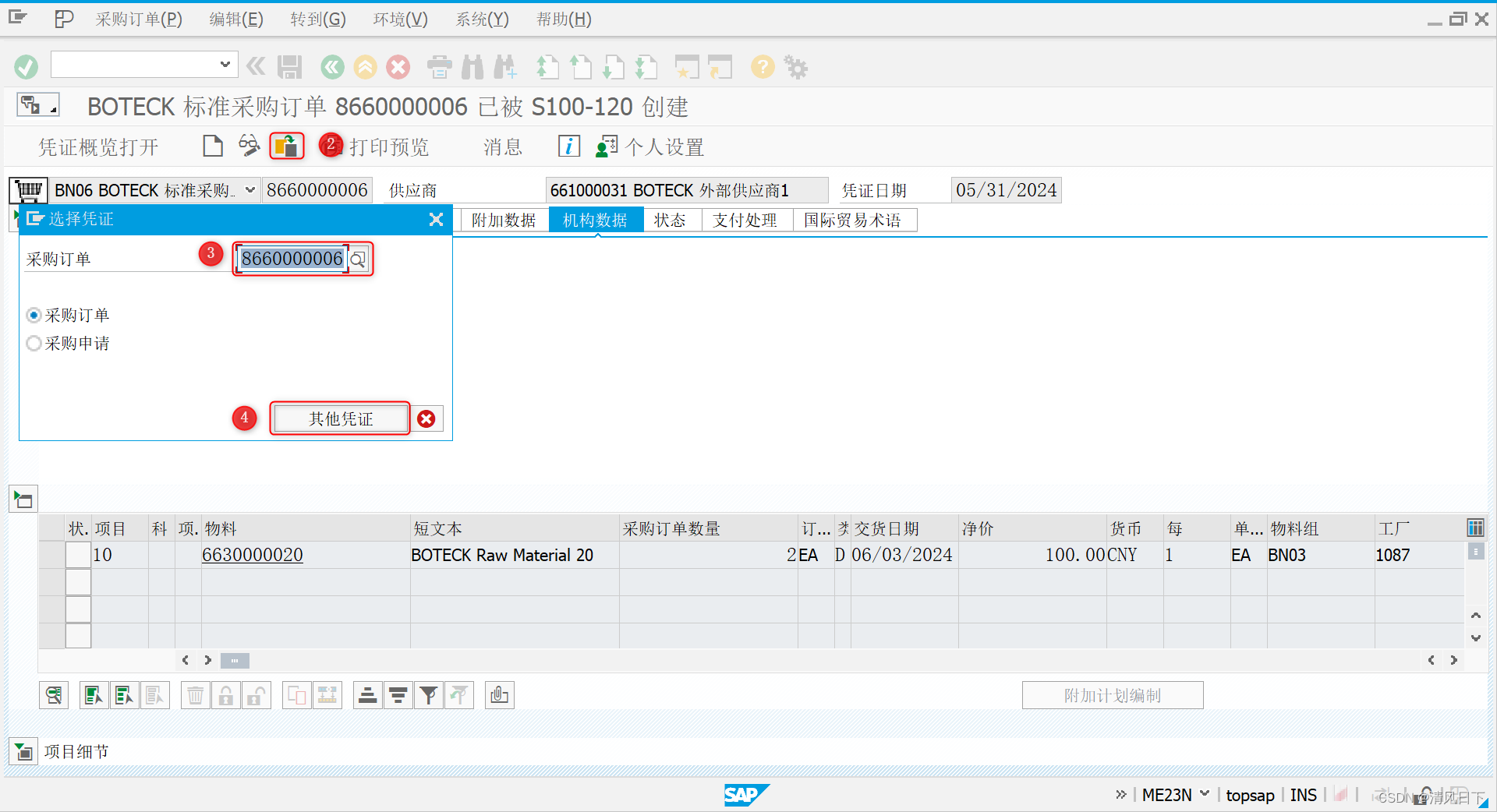Click the 附加计划编制 button
This screenshot has width=1497, height=812.
pyautogui.click(x=1113, y=695)
